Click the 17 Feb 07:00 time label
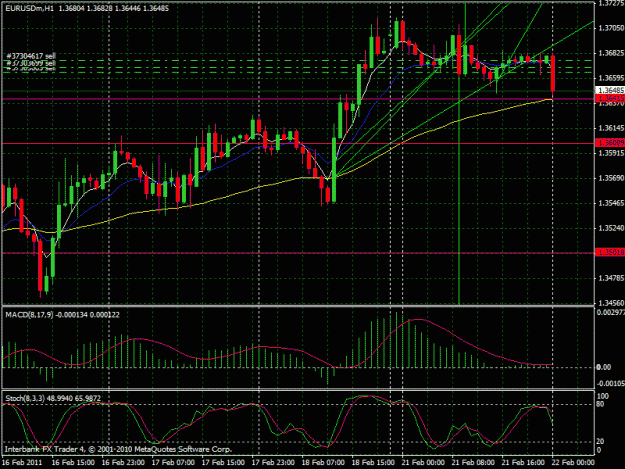 (173, 463)
